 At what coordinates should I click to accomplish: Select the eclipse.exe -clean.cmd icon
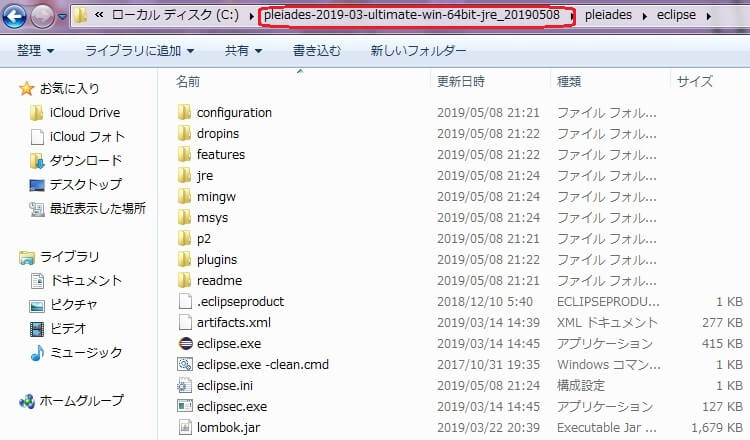pyautogui.click(x=185, y=364)
